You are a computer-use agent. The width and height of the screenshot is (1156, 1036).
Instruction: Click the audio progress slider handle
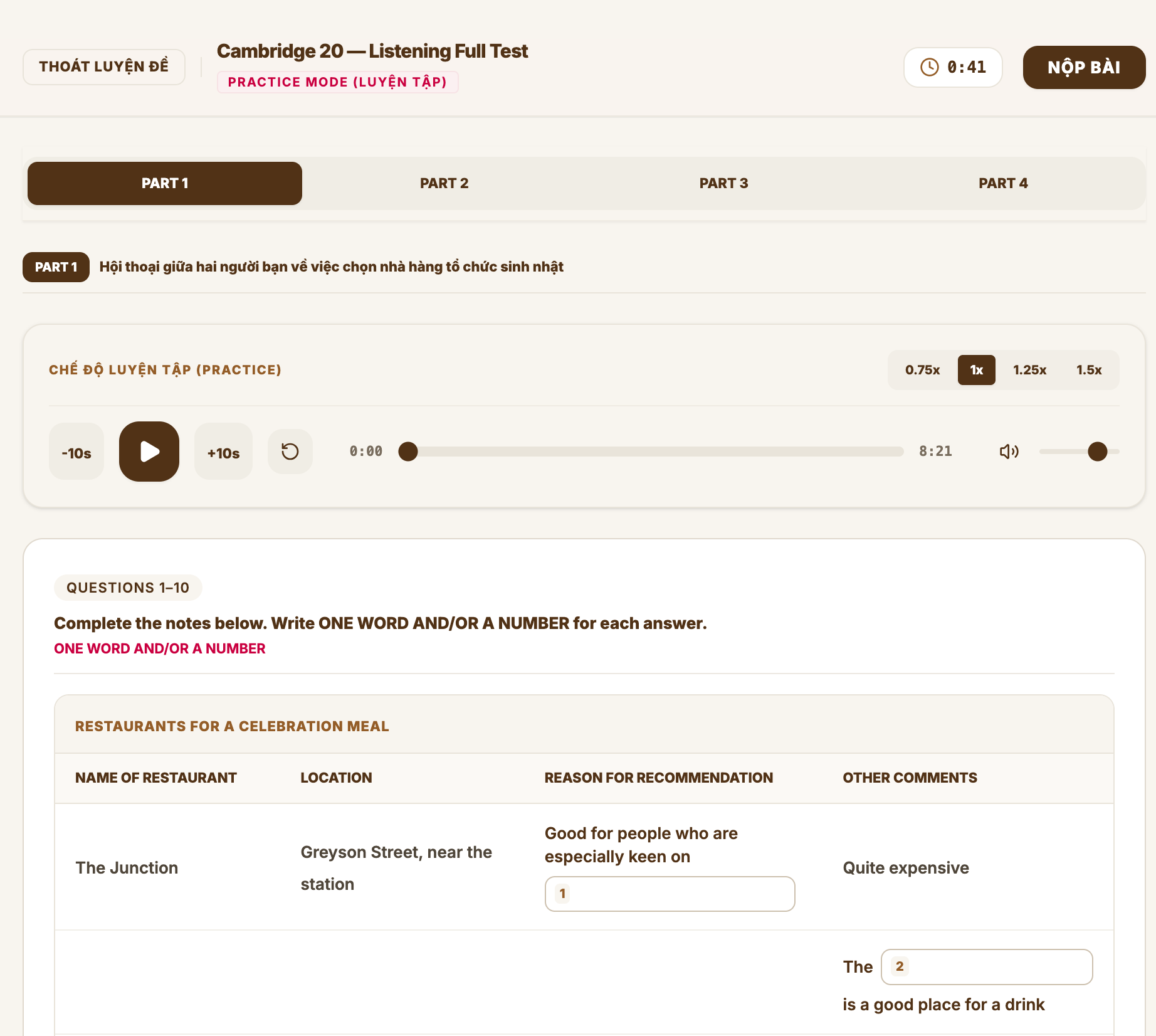[x=408, y=452]
